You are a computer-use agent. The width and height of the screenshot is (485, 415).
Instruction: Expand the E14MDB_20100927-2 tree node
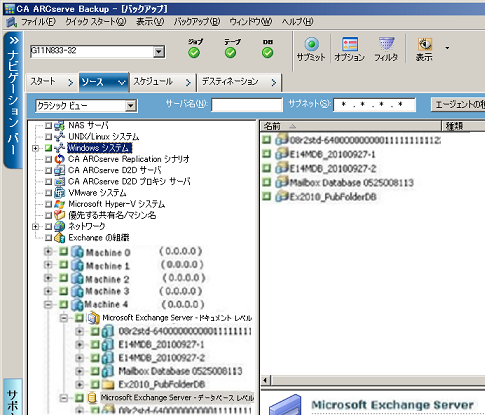coord(79,358)
